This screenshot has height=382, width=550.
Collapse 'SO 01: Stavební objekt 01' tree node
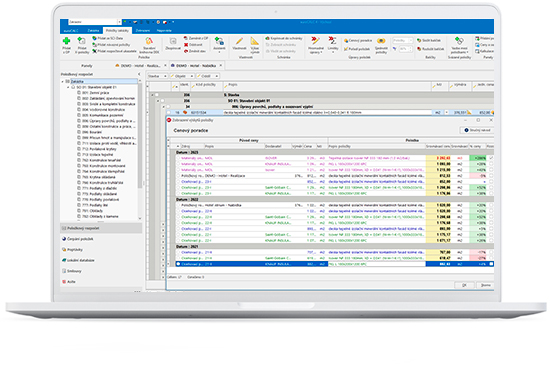68,87
